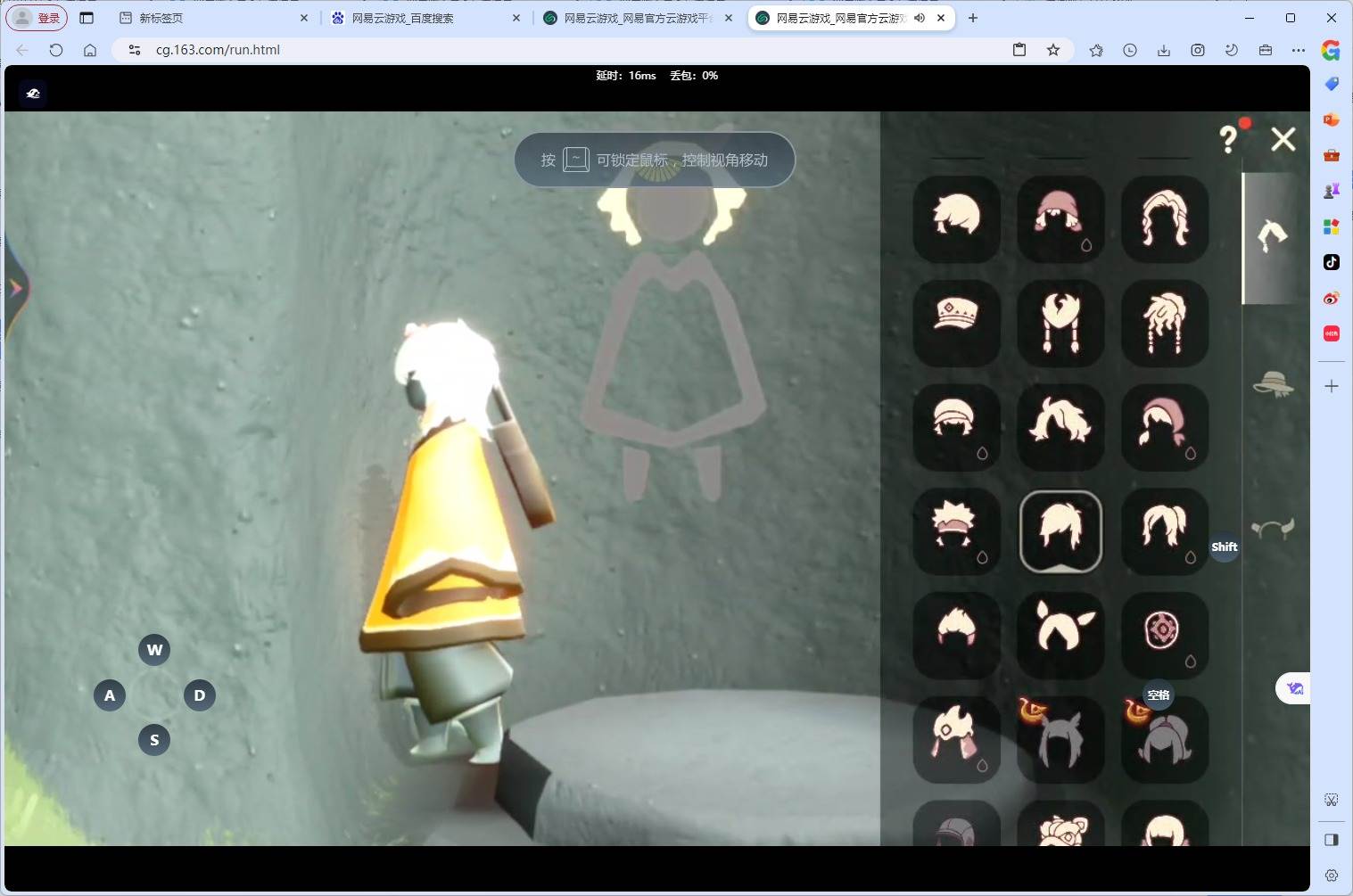Open the browser settings and more menu
This screenshot has width=1353, height=896.
[x=1299, y=50]
